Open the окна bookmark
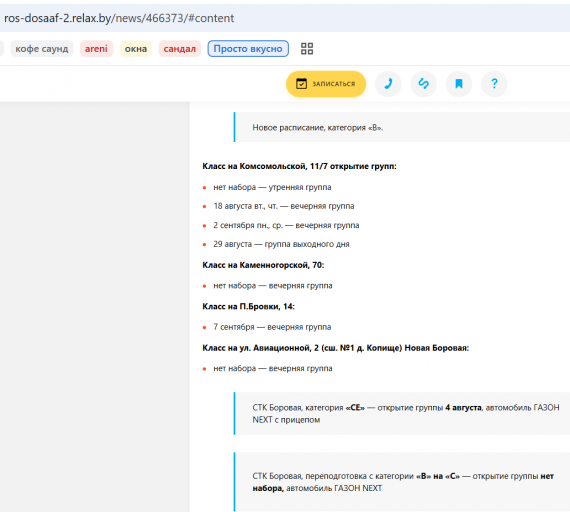 (x=136, y=49)
